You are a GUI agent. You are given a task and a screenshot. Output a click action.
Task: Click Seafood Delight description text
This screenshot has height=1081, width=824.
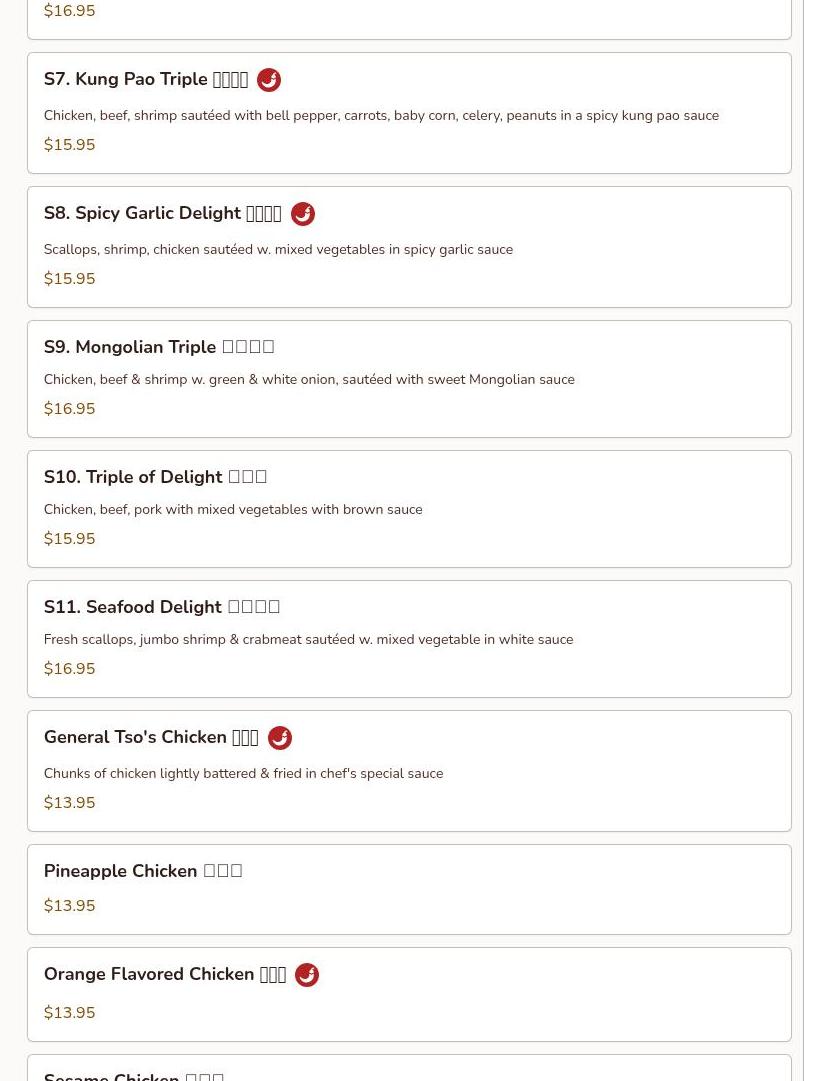tap(308, 640)
